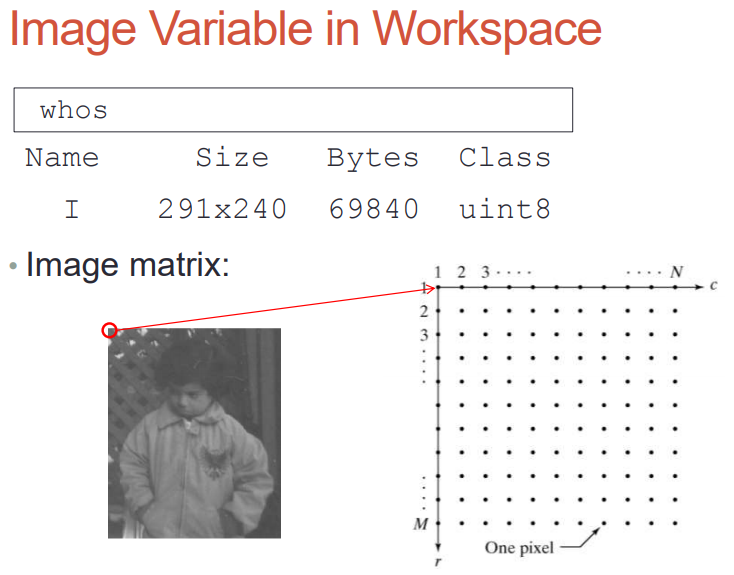
Task: Click the bytes value 69840
Action: point(374,209)
